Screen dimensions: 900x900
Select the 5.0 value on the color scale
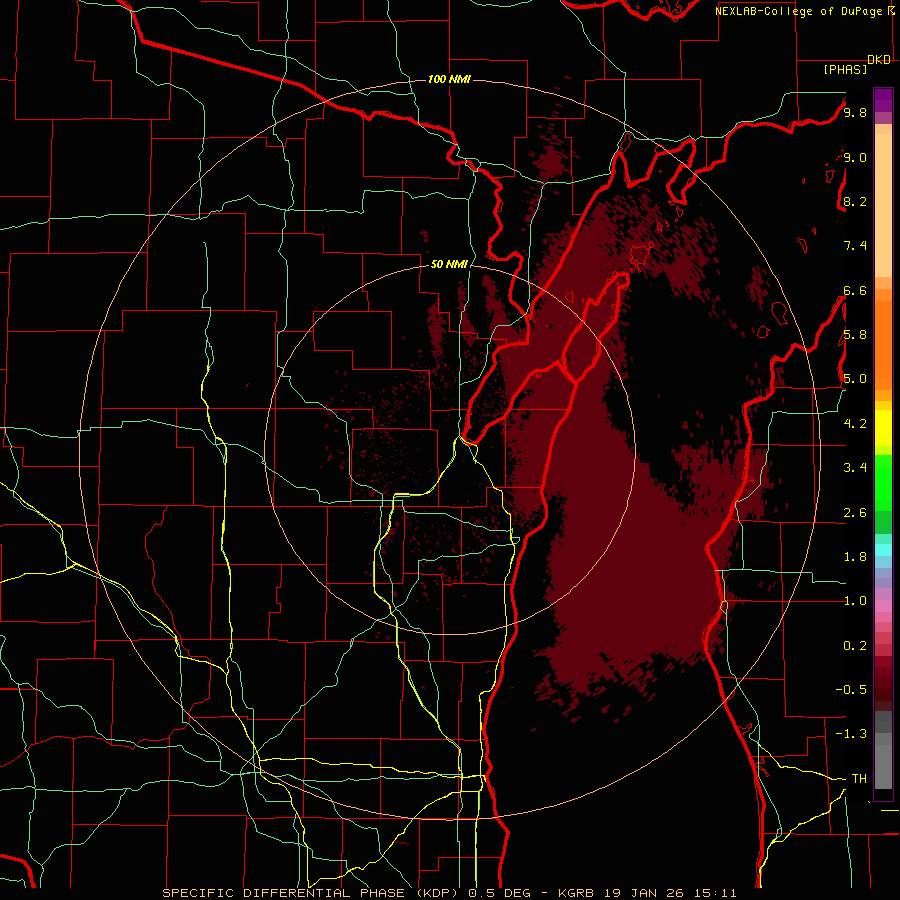855,379
